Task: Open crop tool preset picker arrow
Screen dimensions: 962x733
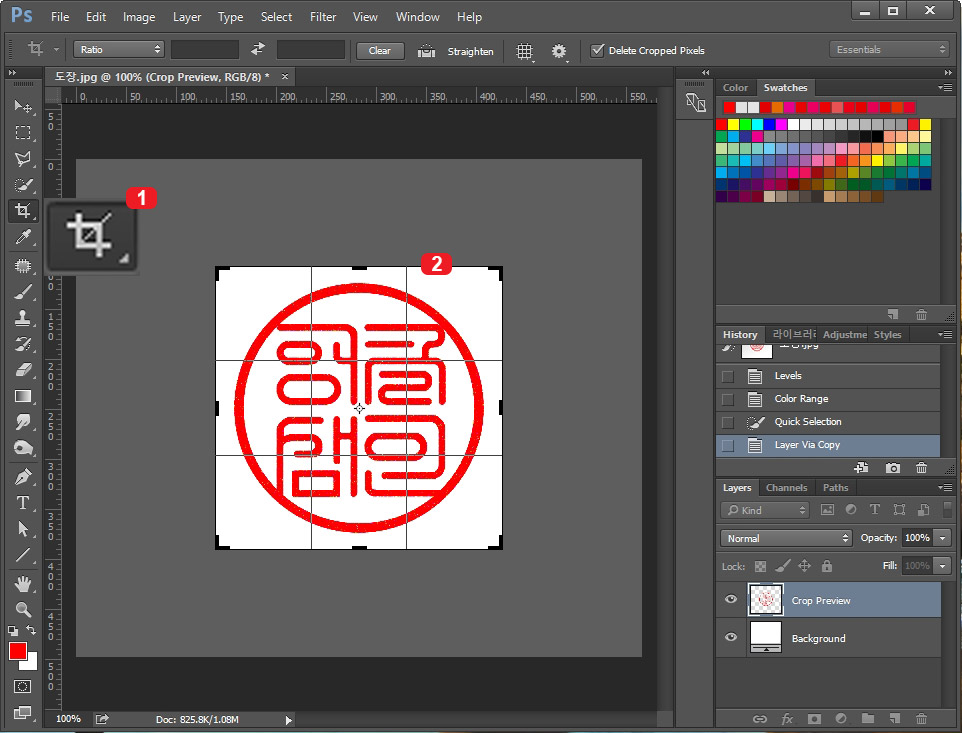Action: tap(56, 49)
